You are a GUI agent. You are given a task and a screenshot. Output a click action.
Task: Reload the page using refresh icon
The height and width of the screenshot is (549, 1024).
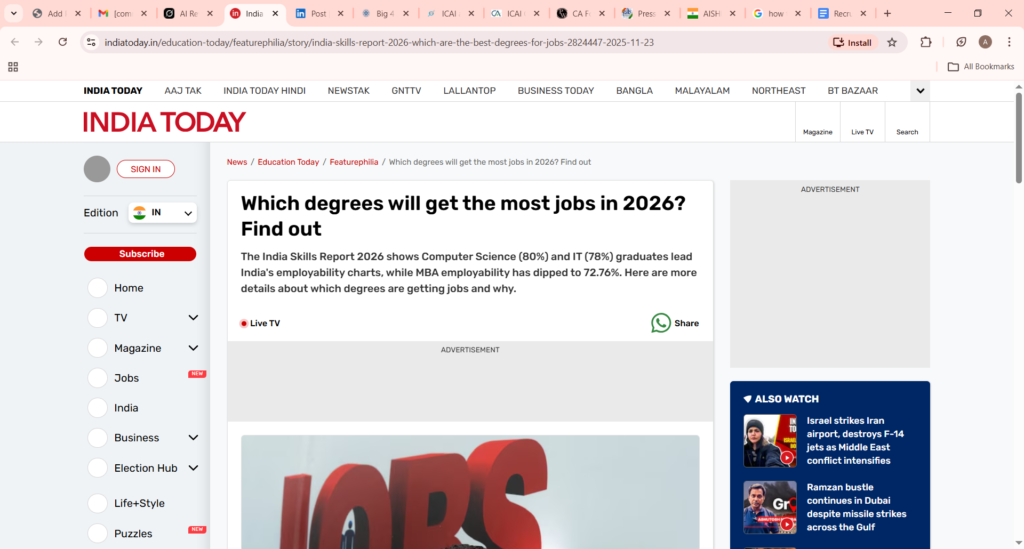pyautogui.click(x=63, y=42)
